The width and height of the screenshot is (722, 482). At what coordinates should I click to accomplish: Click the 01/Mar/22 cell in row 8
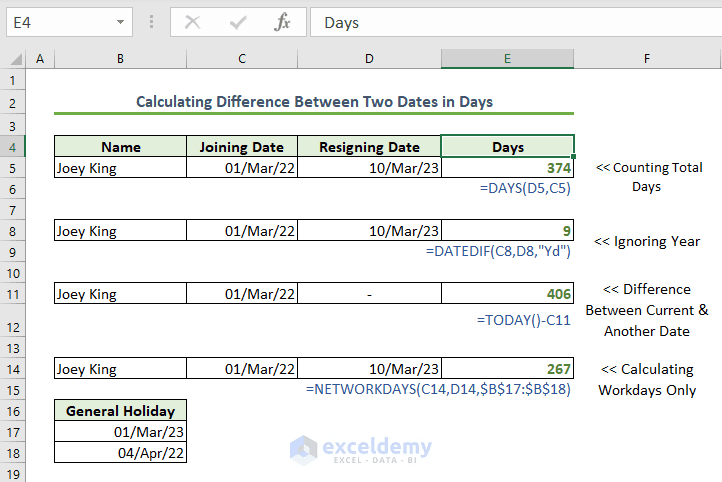pyautogui.click(x=242, y=231)
